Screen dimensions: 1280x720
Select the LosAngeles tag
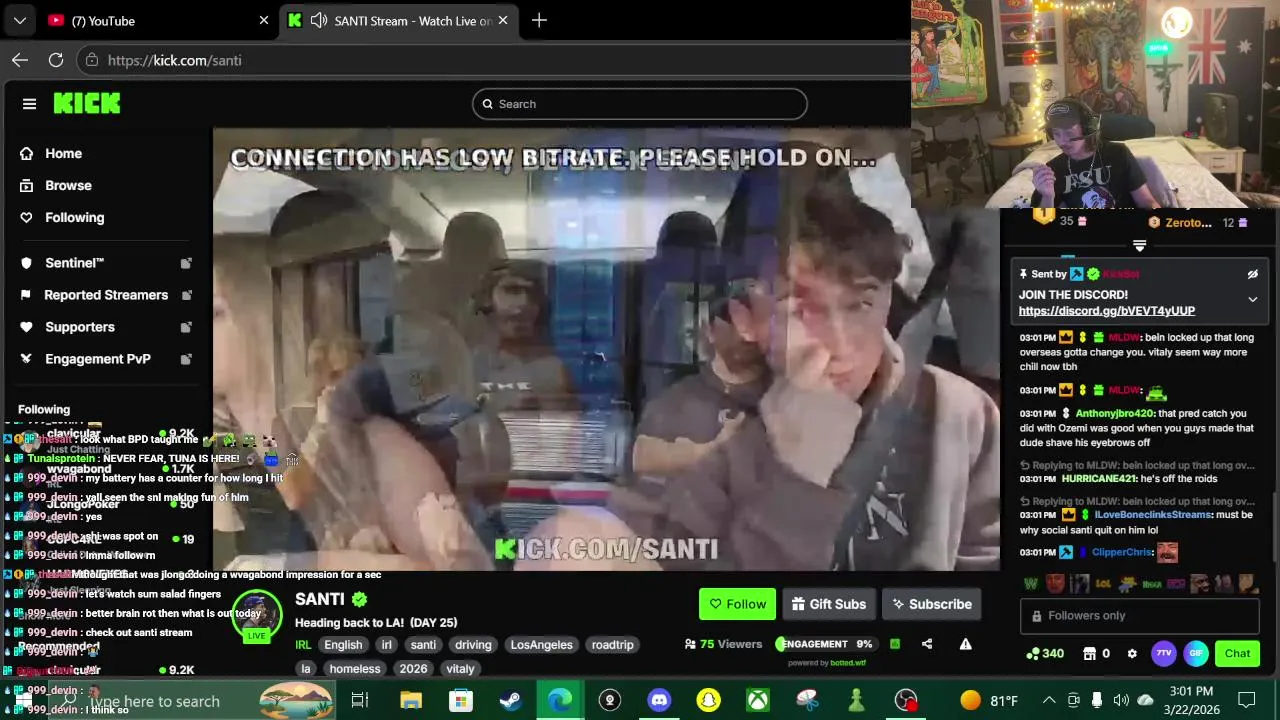(x=541, y=645)
